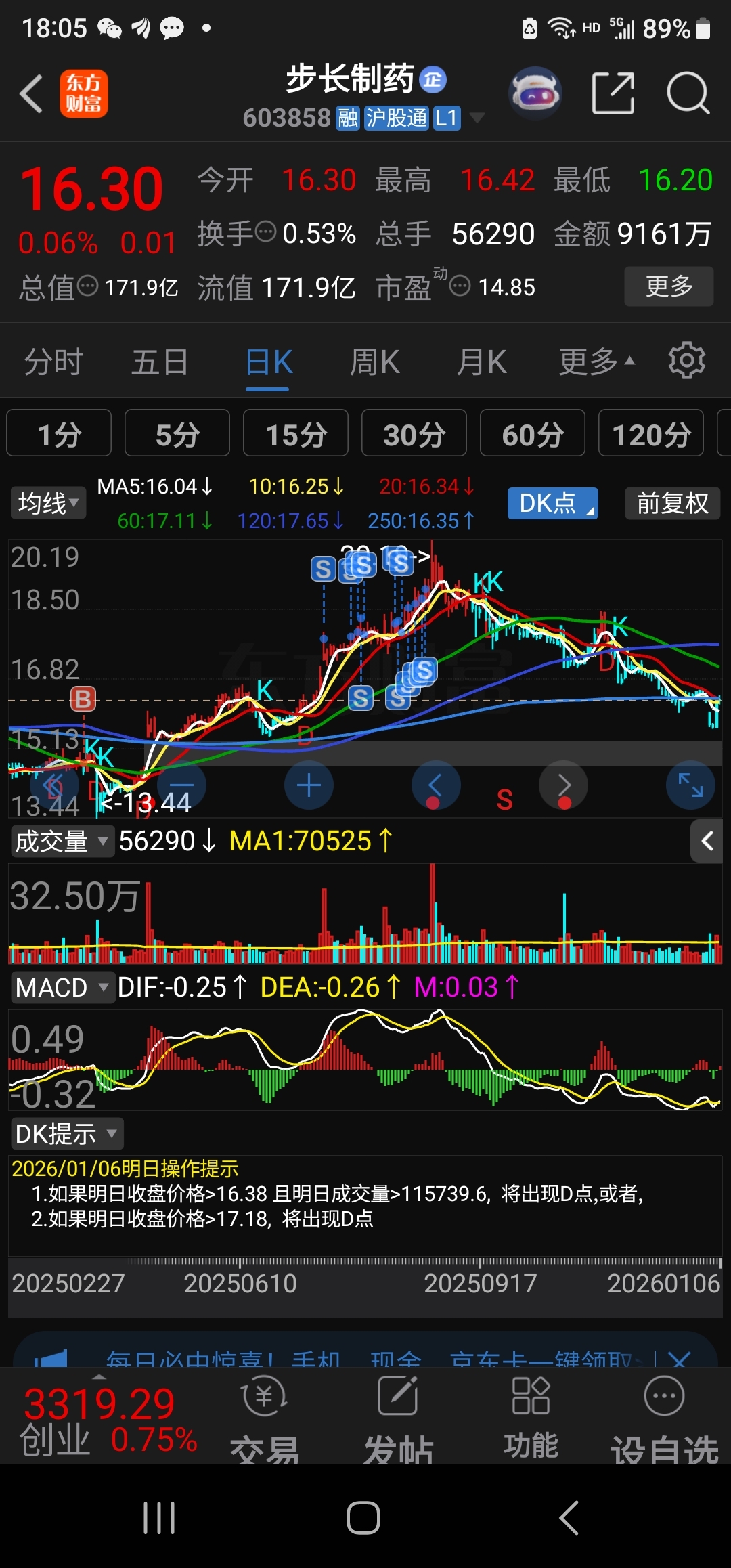Select the 60分 minute period

533,433
